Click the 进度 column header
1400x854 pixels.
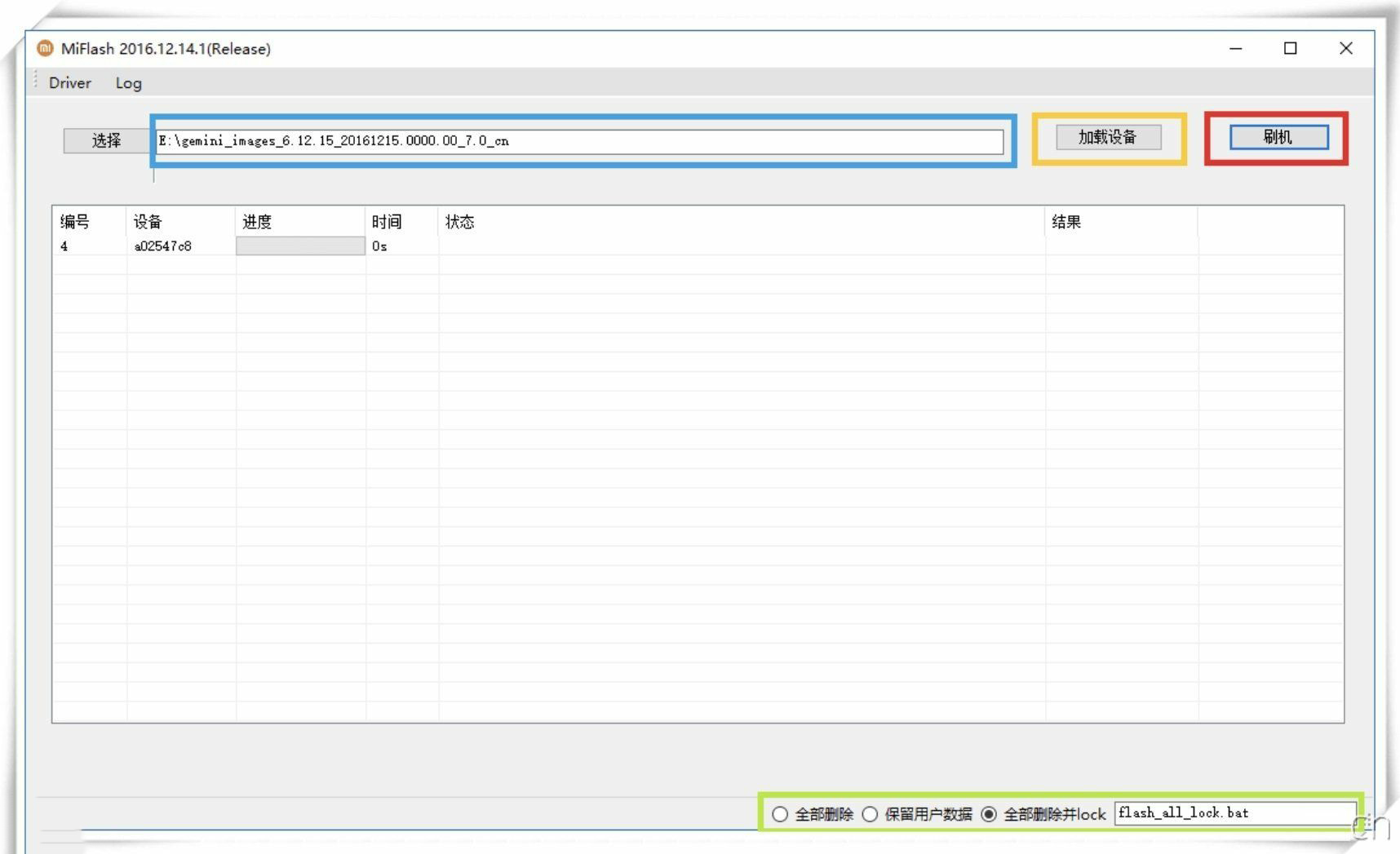point(300,222)
